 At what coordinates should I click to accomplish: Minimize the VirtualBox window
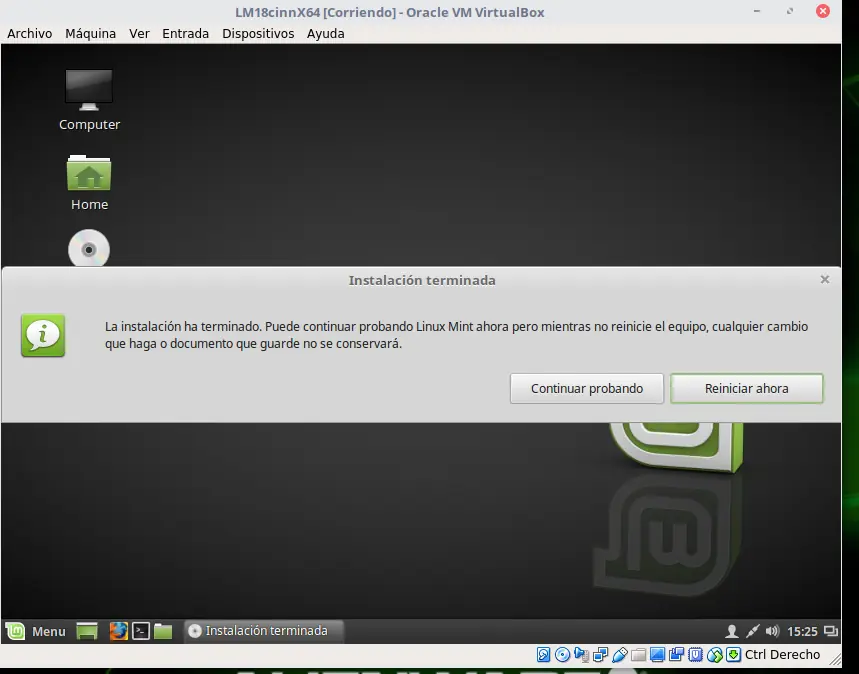(x=757, y=11)
